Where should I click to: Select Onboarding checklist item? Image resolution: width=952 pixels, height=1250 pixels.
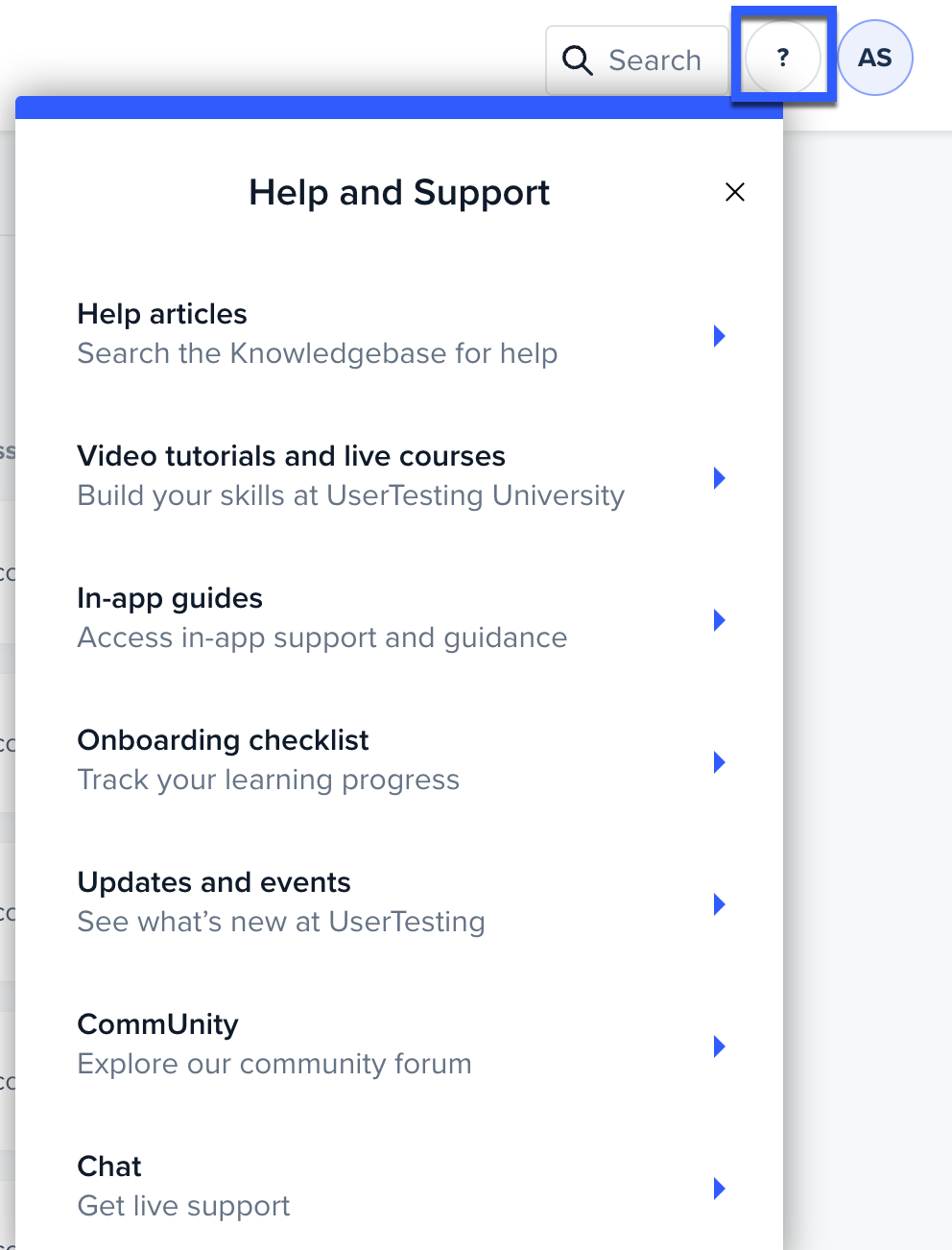[399, 760]
